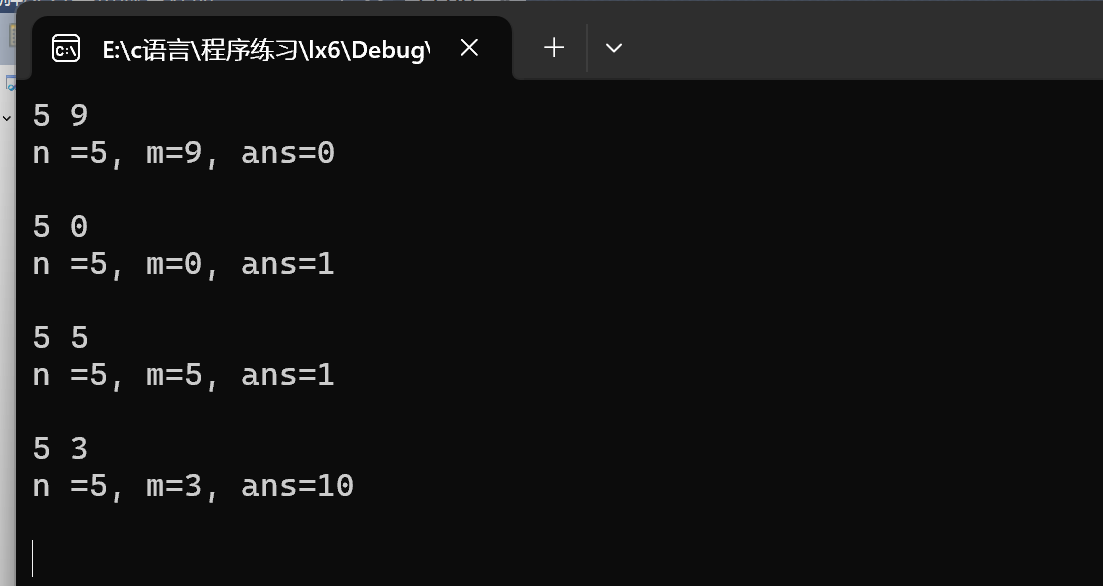Viewport: 1103px width, 586px height.
Task: Click the input line '5 0'
Action: (61, 227)
